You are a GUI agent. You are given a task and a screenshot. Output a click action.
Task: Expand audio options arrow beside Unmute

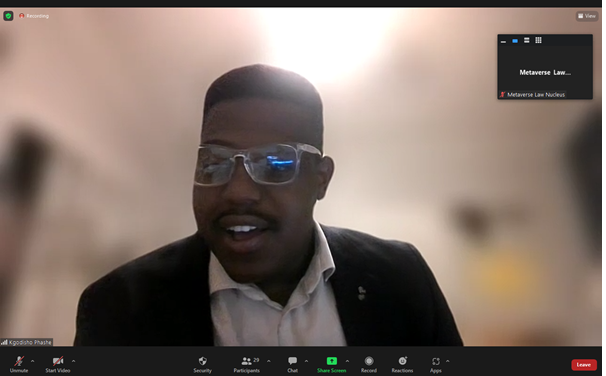[x=32, y=361]
